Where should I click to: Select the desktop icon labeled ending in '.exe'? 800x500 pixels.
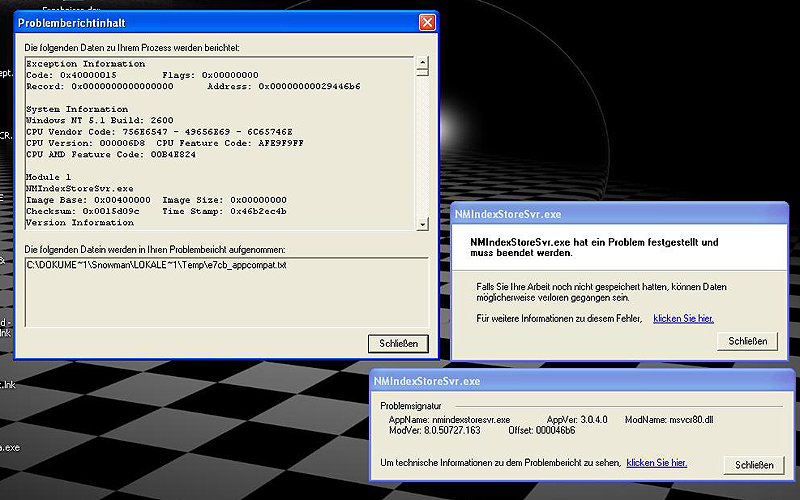(x=8, y=447)
